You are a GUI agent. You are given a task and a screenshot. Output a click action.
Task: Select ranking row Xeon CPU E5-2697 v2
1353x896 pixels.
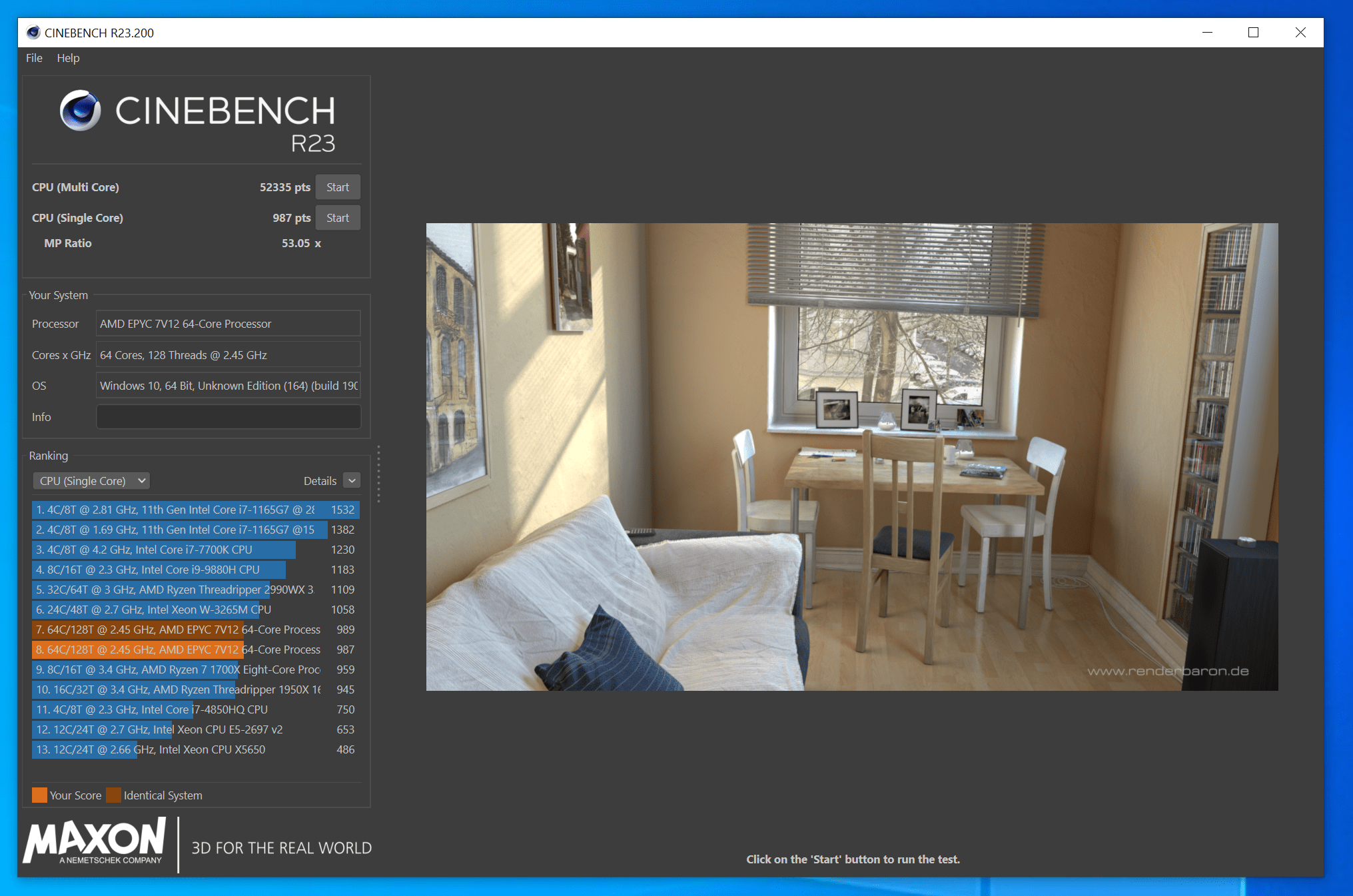196,729
